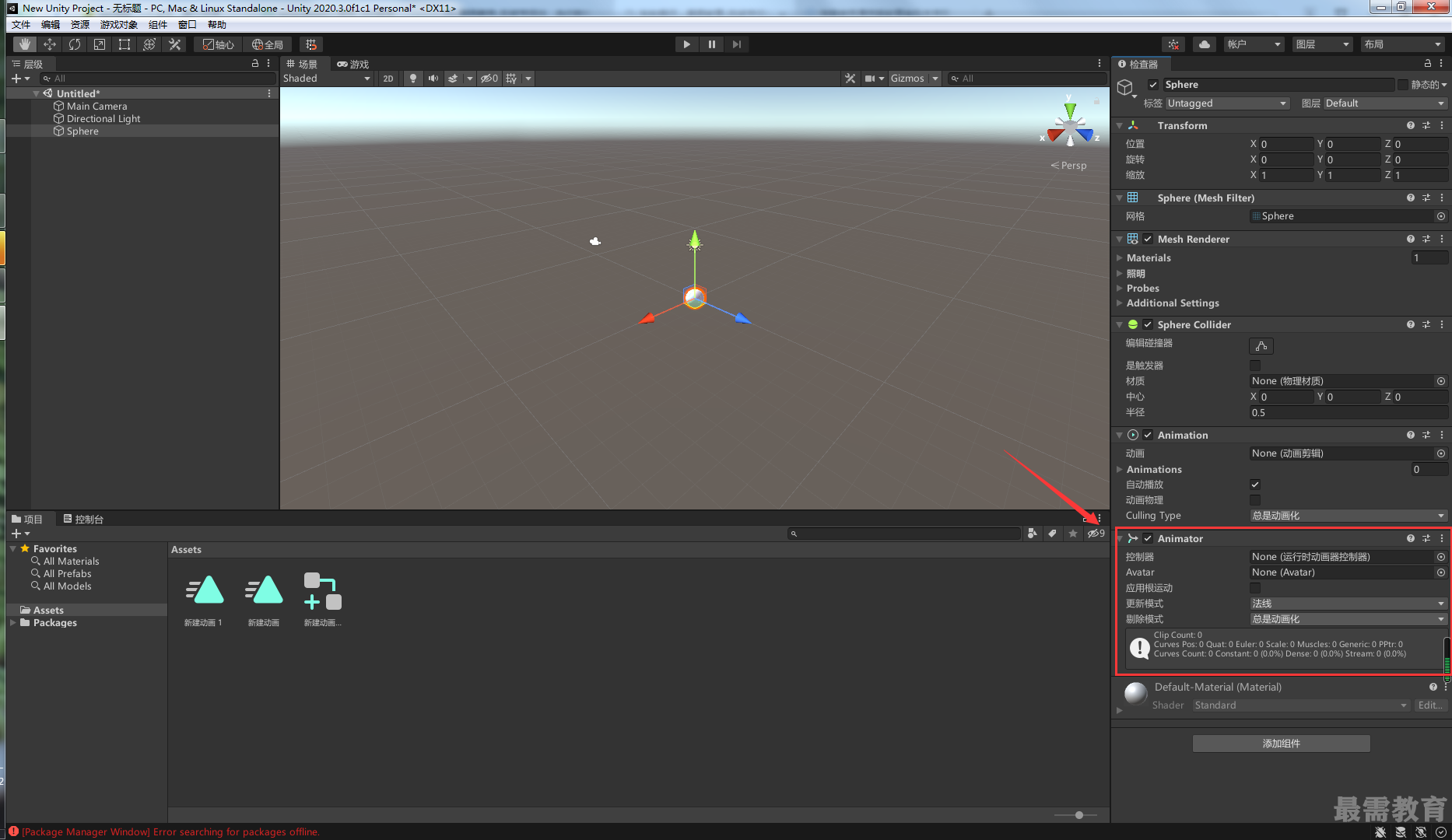Select the Hand tool in toolbar
Image resolution: width=1452 pixels, height=840 pixels.
(x=25, y=44)
